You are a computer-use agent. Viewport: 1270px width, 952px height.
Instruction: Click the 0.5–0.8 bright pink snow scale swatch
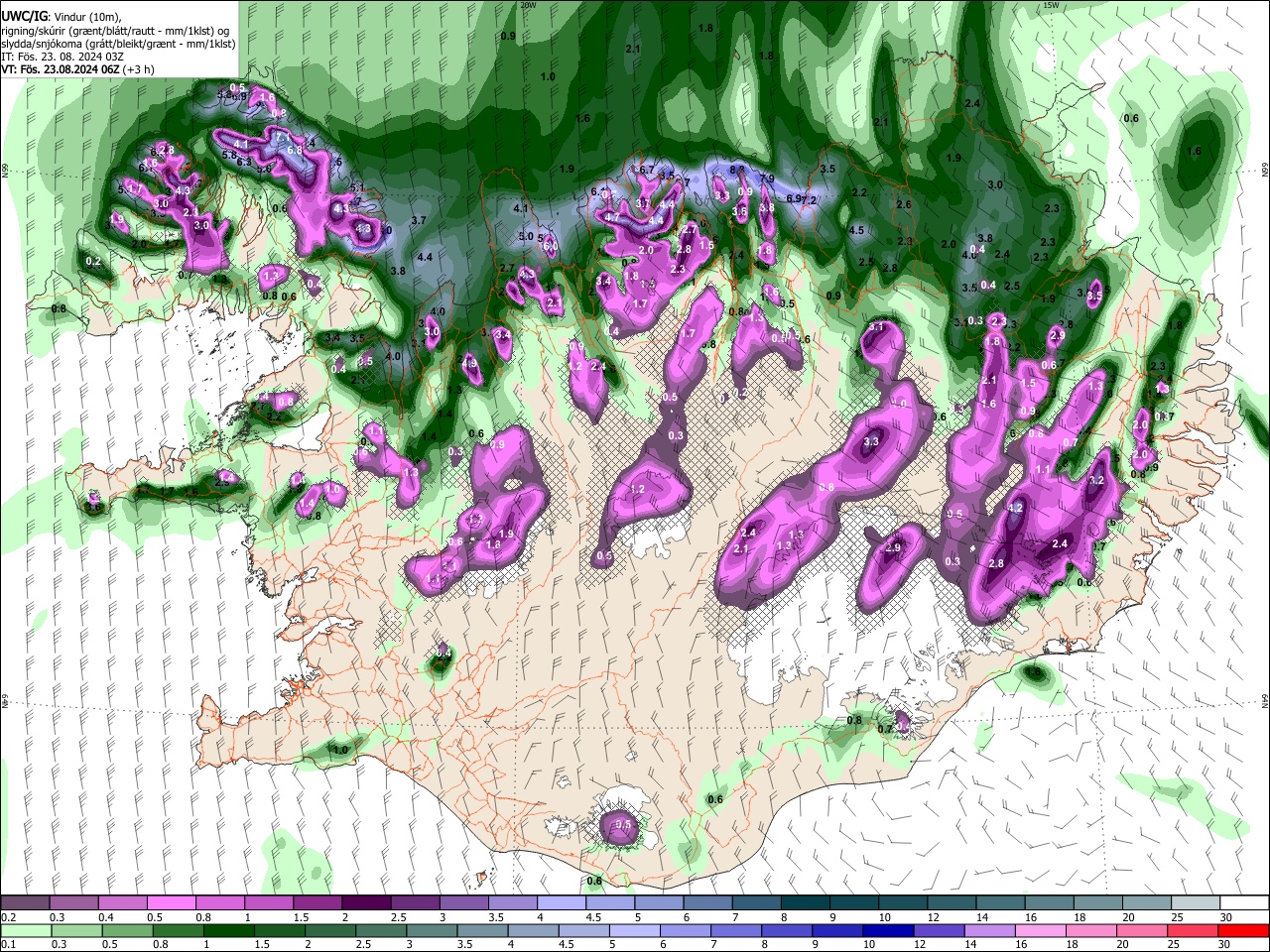click(171, 902)
